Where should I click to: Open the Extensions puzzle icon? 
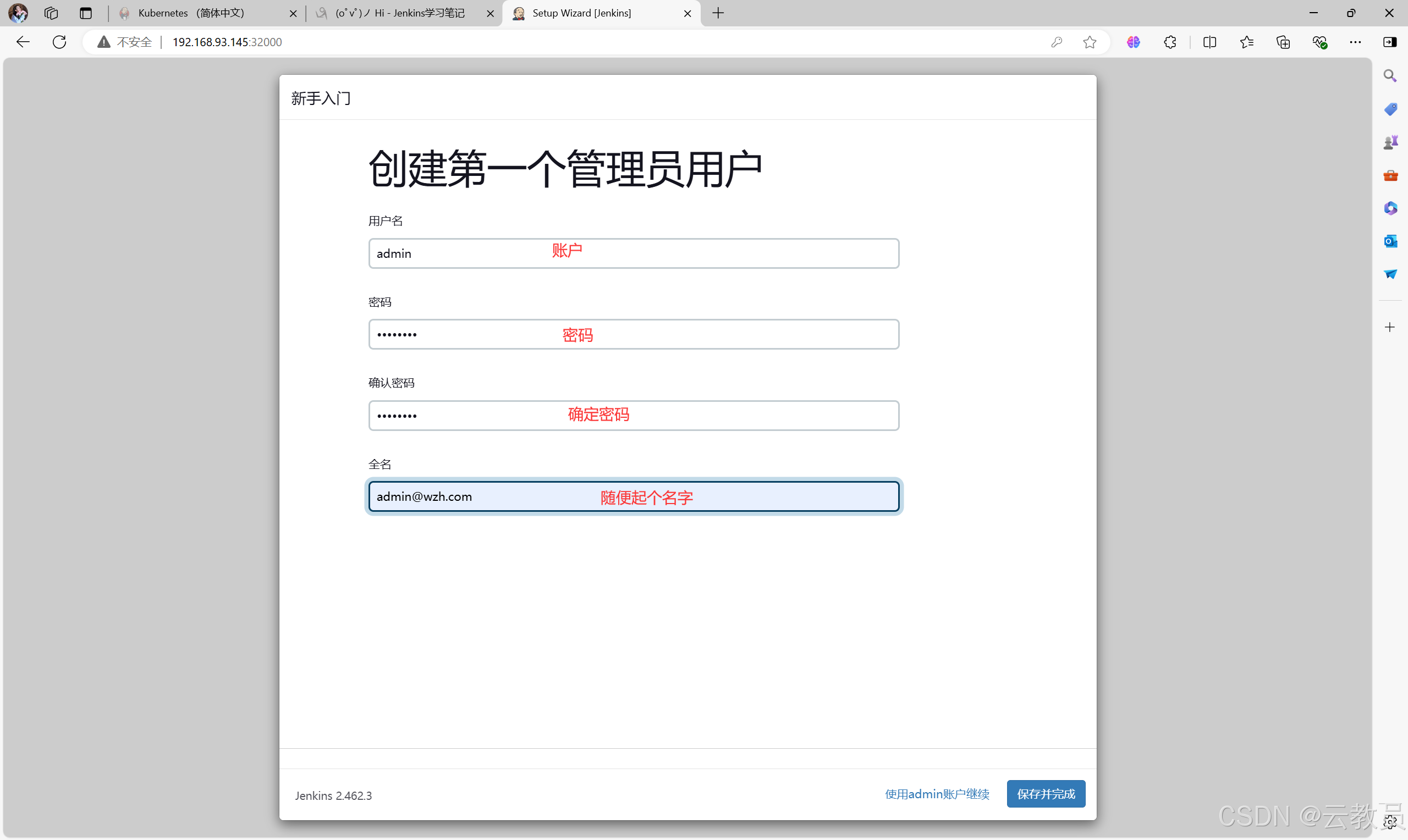(1170, 42)
